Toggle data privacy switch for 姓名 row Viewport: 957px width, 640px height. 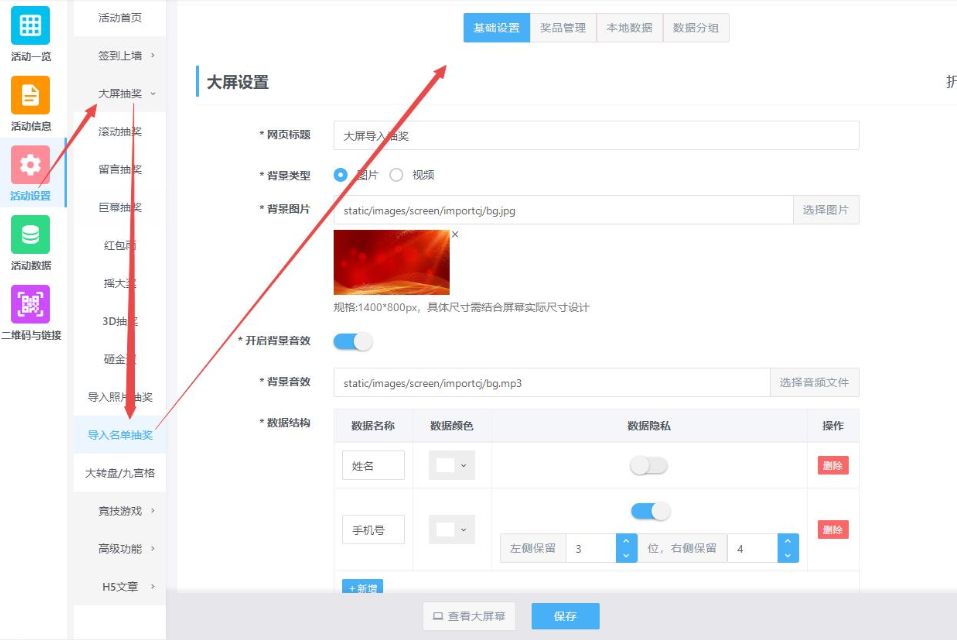(x=649, y=466)
